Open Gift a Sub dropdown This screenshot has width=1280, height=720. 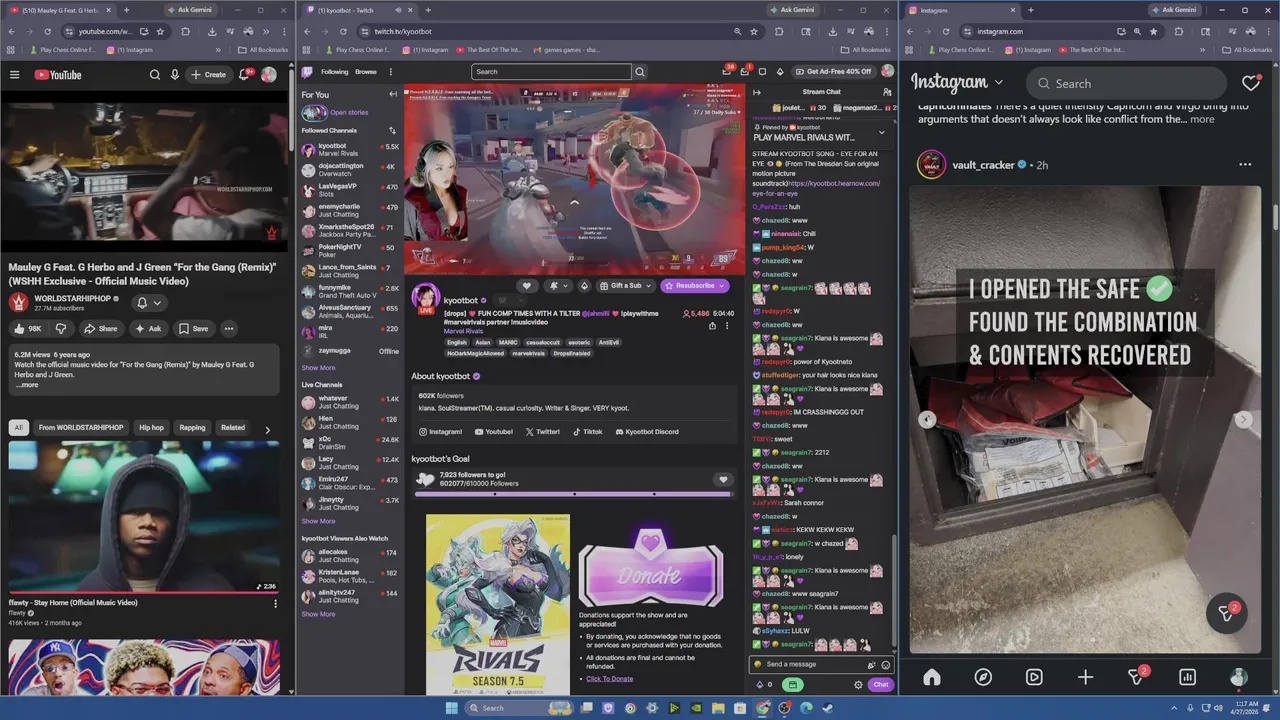(x=624, y=286)
